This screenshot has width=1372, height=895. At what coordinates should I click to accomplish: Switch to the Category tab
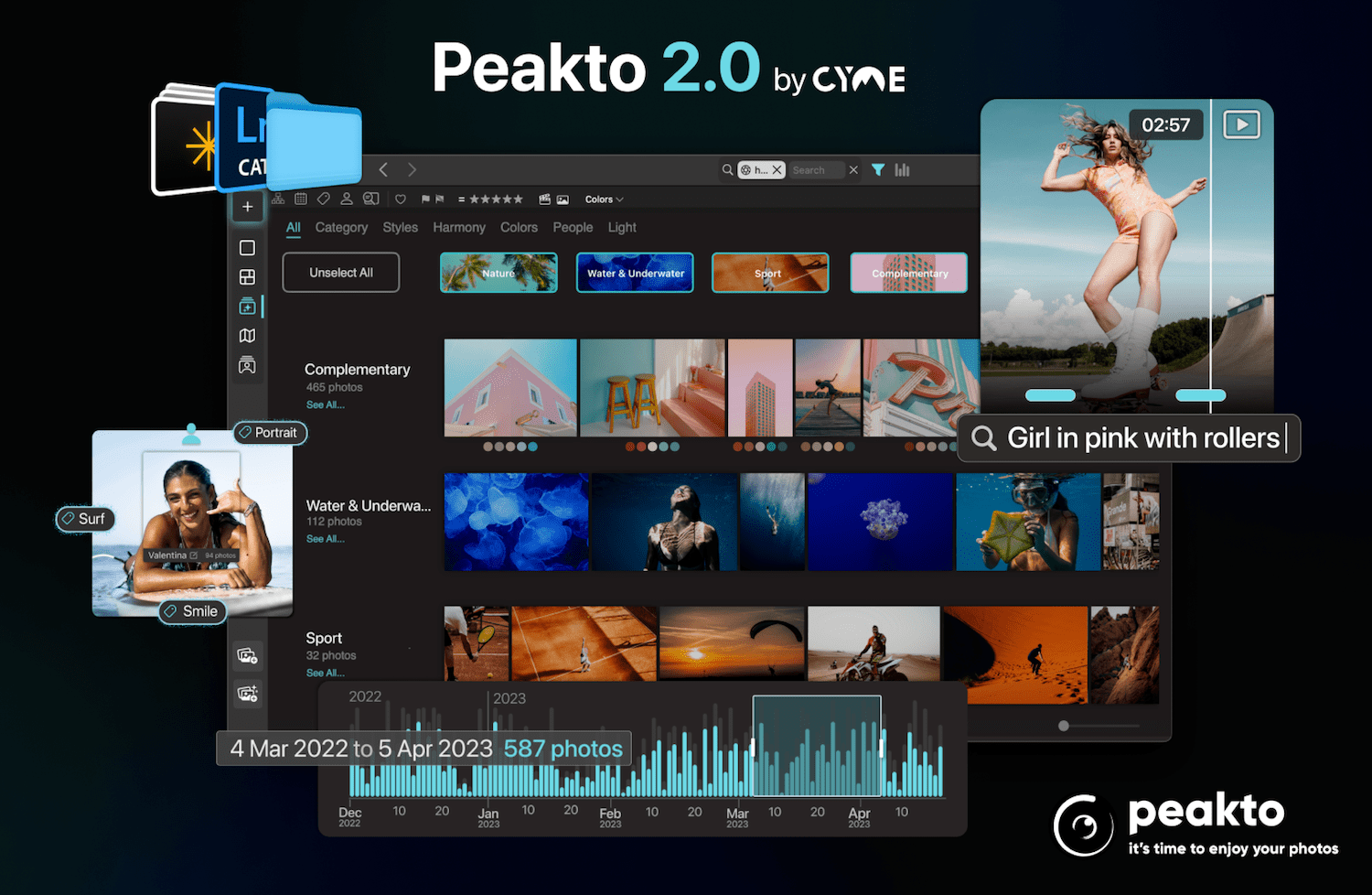(341, 227)
